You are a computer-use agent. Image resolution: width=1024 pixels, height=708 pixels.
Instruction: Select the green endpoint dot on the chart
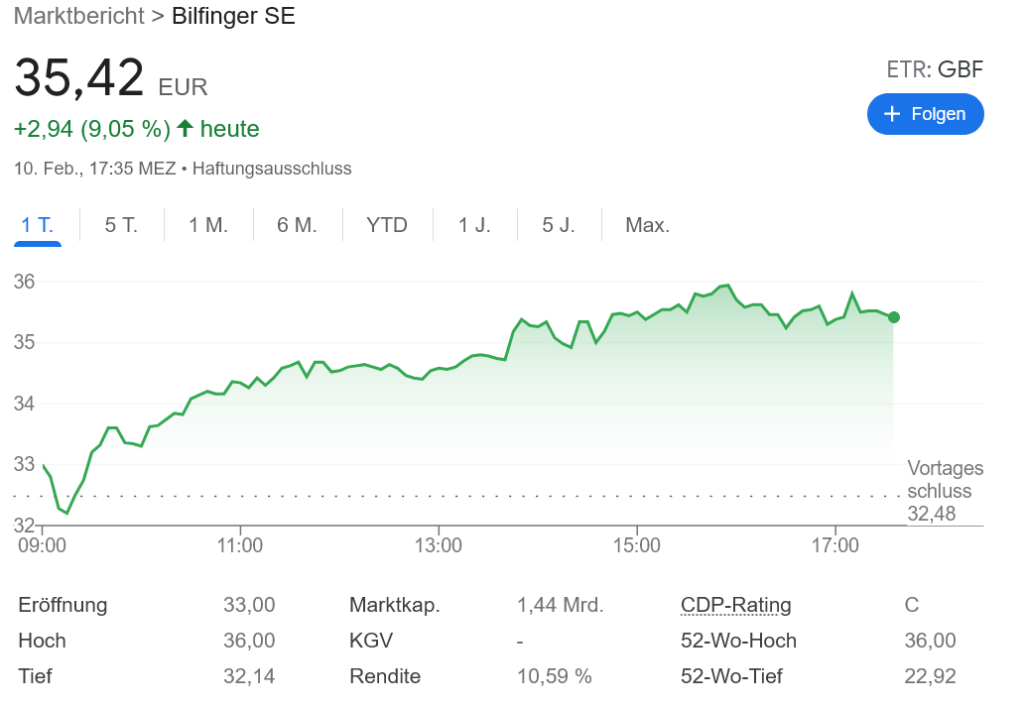point(893,317)
